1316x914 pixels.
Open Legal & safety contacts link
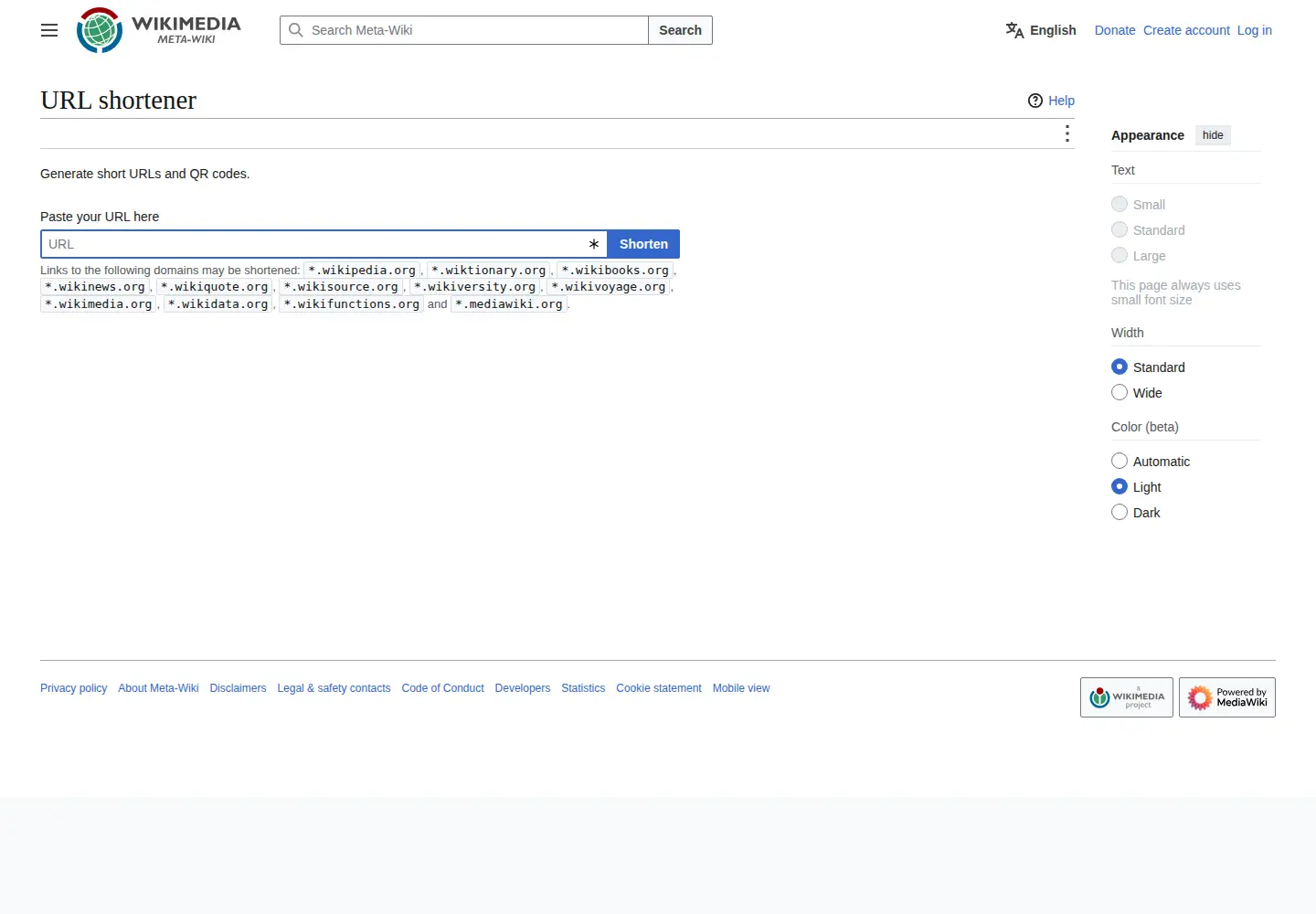pos(334,688)
